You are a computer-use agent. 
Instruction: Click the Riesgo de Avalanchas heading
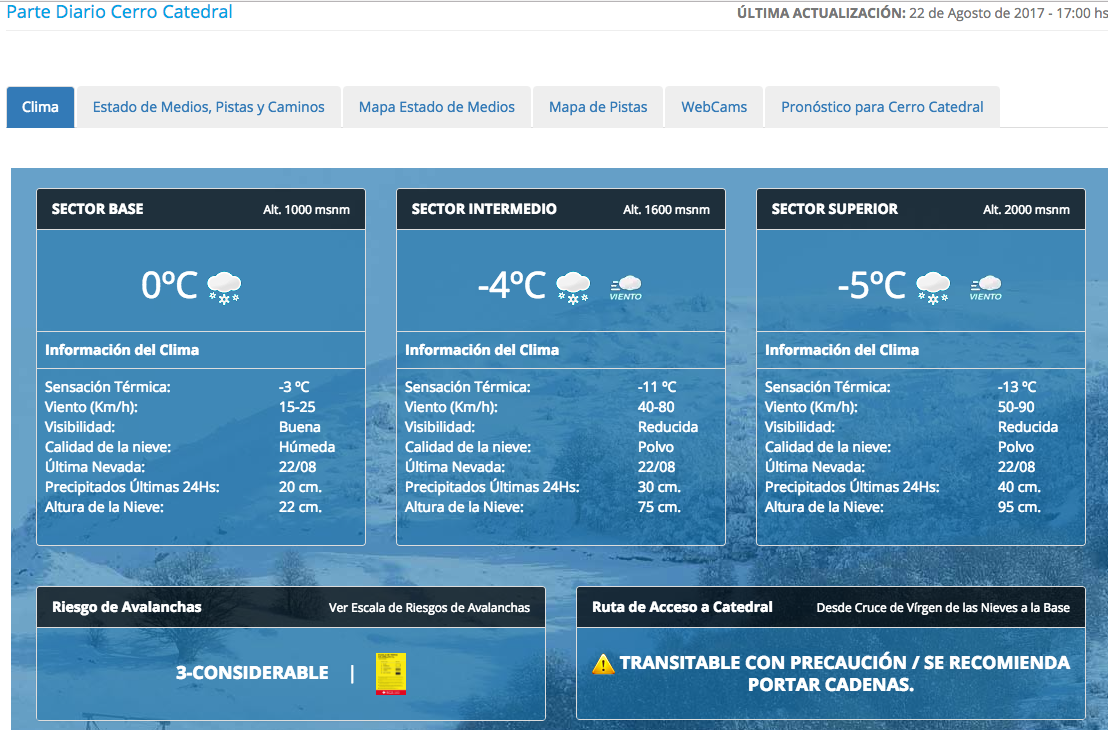(126, 607)
